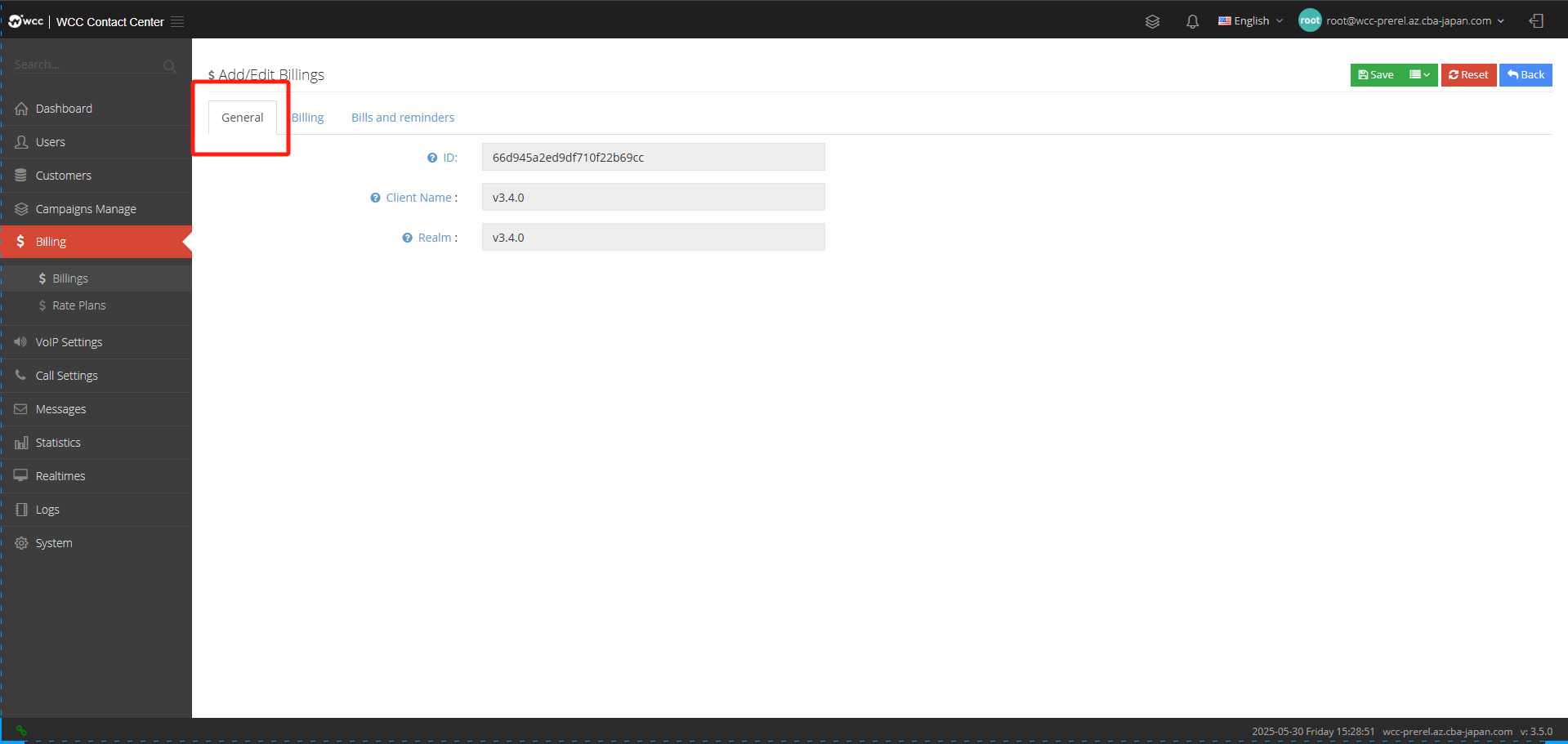Open Statistics in the sidebar

point(96,443)
